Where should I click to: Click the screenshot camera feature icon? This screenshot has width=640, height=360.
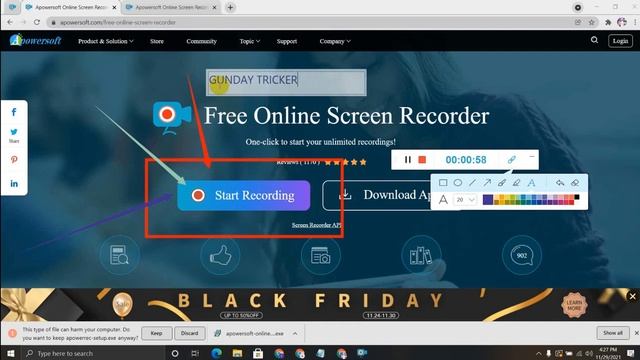(321, 255)
